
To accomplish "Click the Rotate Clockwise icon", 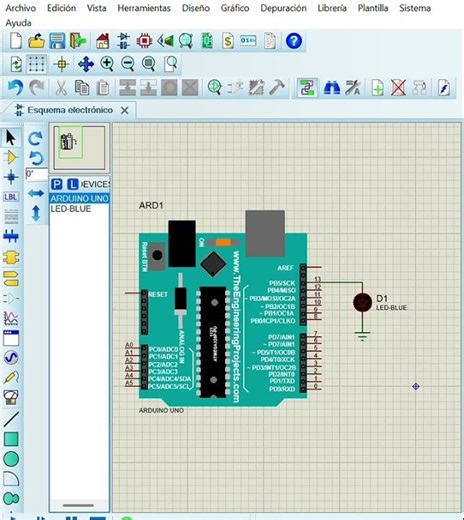I will point(36,138).
